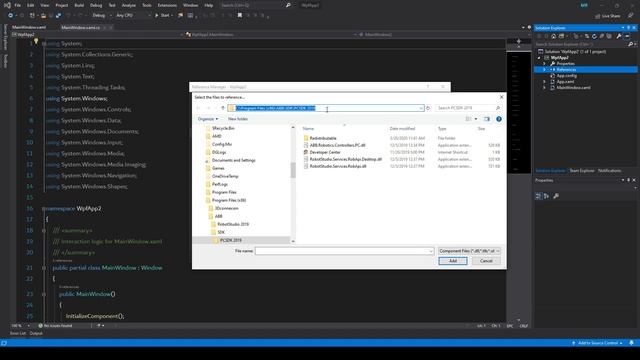Sort the file list by the Name column

(308, 129)
